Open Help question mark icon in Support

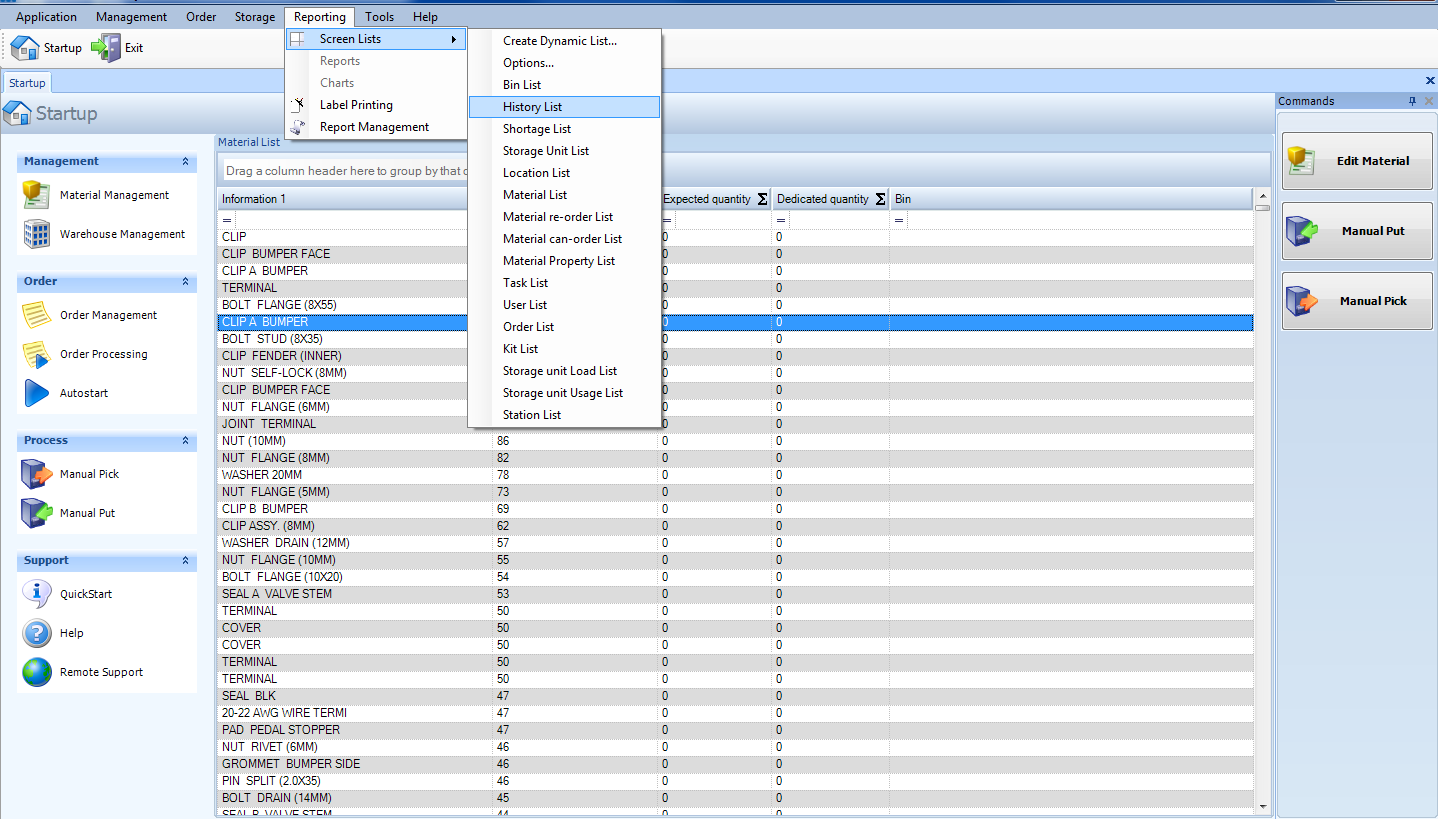point(37,633)
